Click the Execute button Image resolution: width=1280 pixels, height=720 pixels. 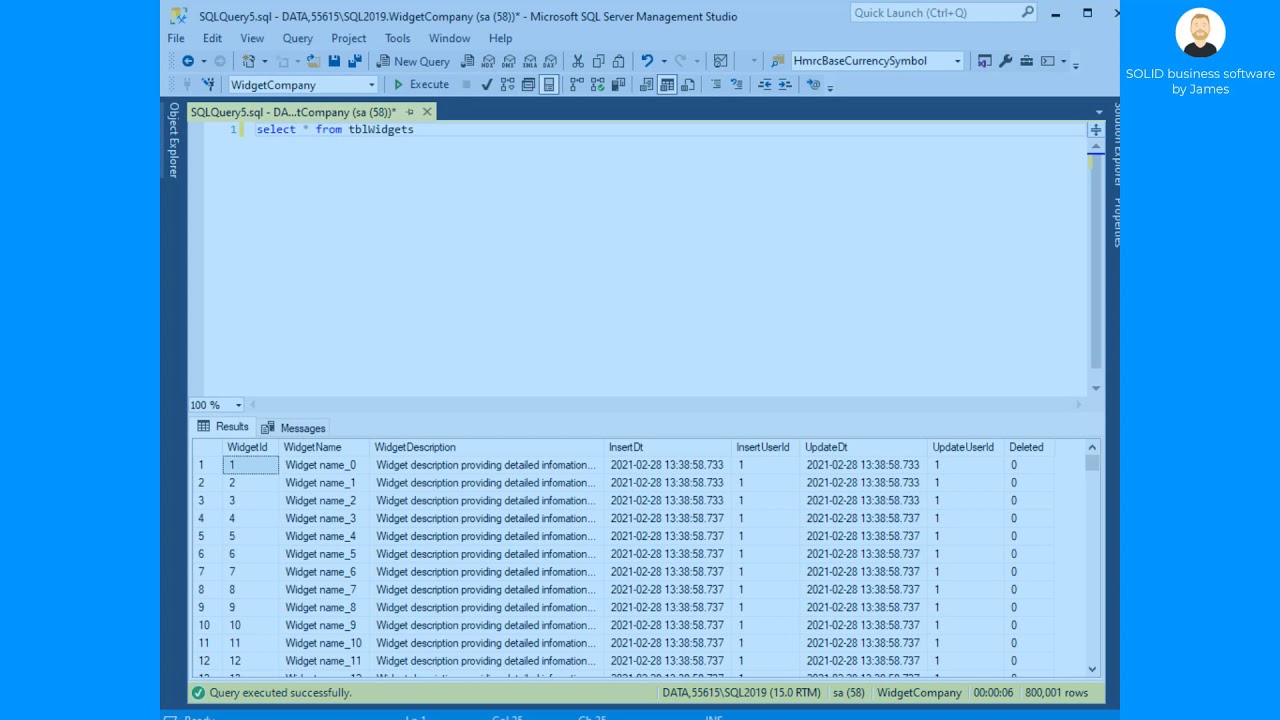(421, 85)
